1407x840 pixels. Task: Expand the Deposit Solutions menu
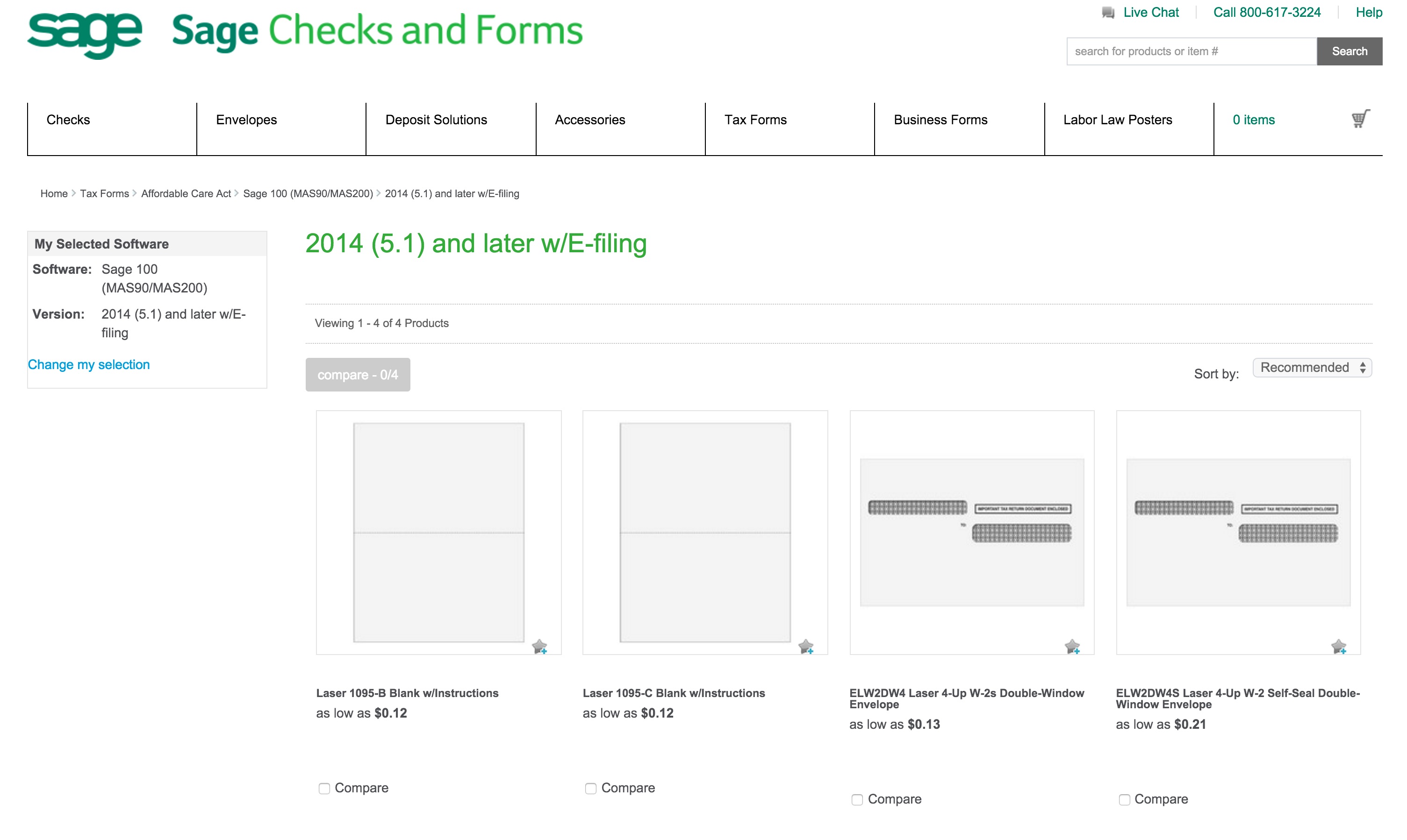436,120
